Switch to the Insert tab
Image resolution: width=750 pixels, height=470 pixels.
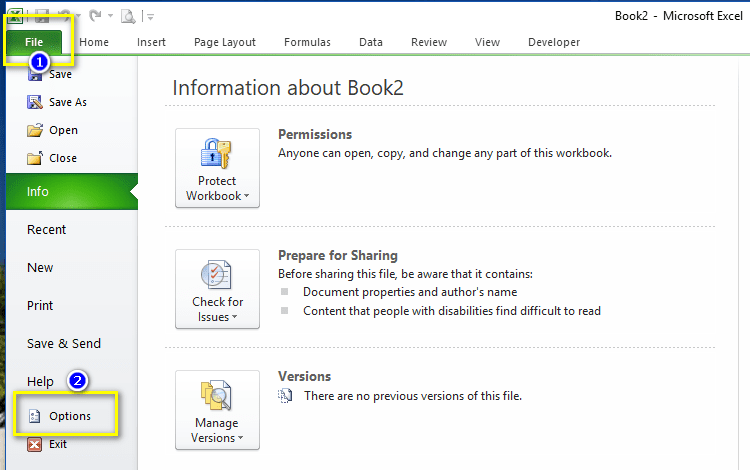click(151, 42)
